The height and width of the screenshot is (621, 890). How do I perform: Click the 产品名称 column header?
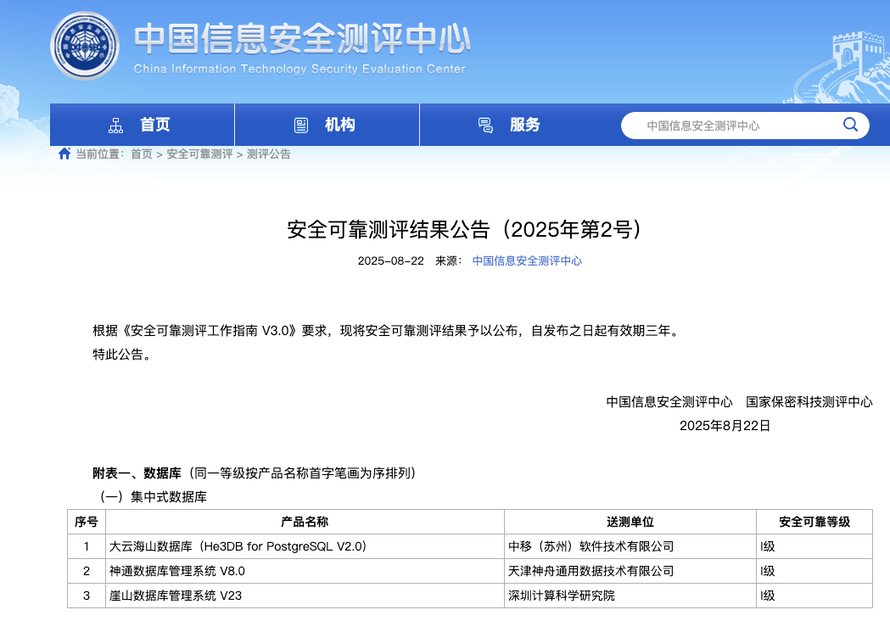[x=305, y=522]
